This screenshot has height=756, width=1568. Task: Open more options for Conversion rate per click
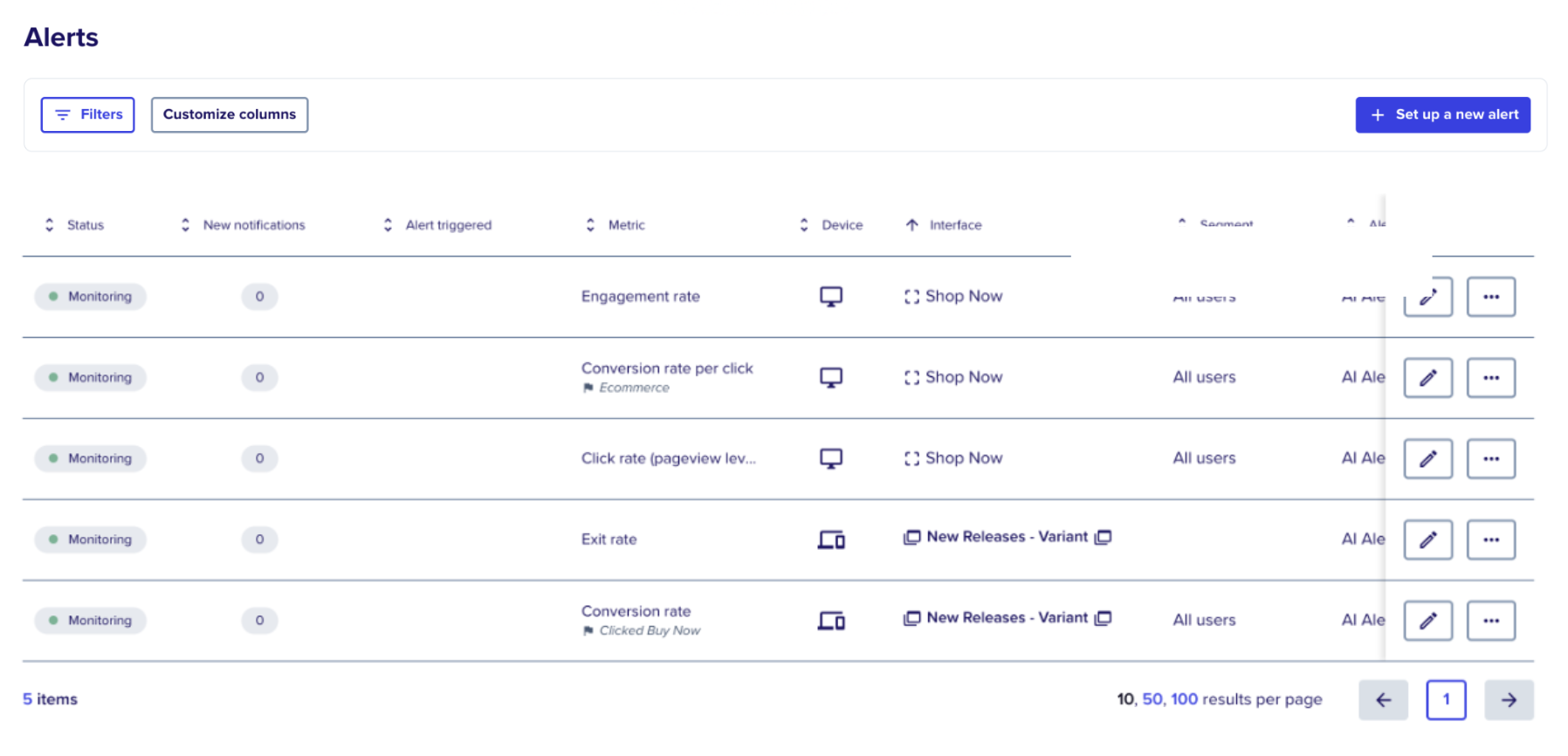point(1490,378)
